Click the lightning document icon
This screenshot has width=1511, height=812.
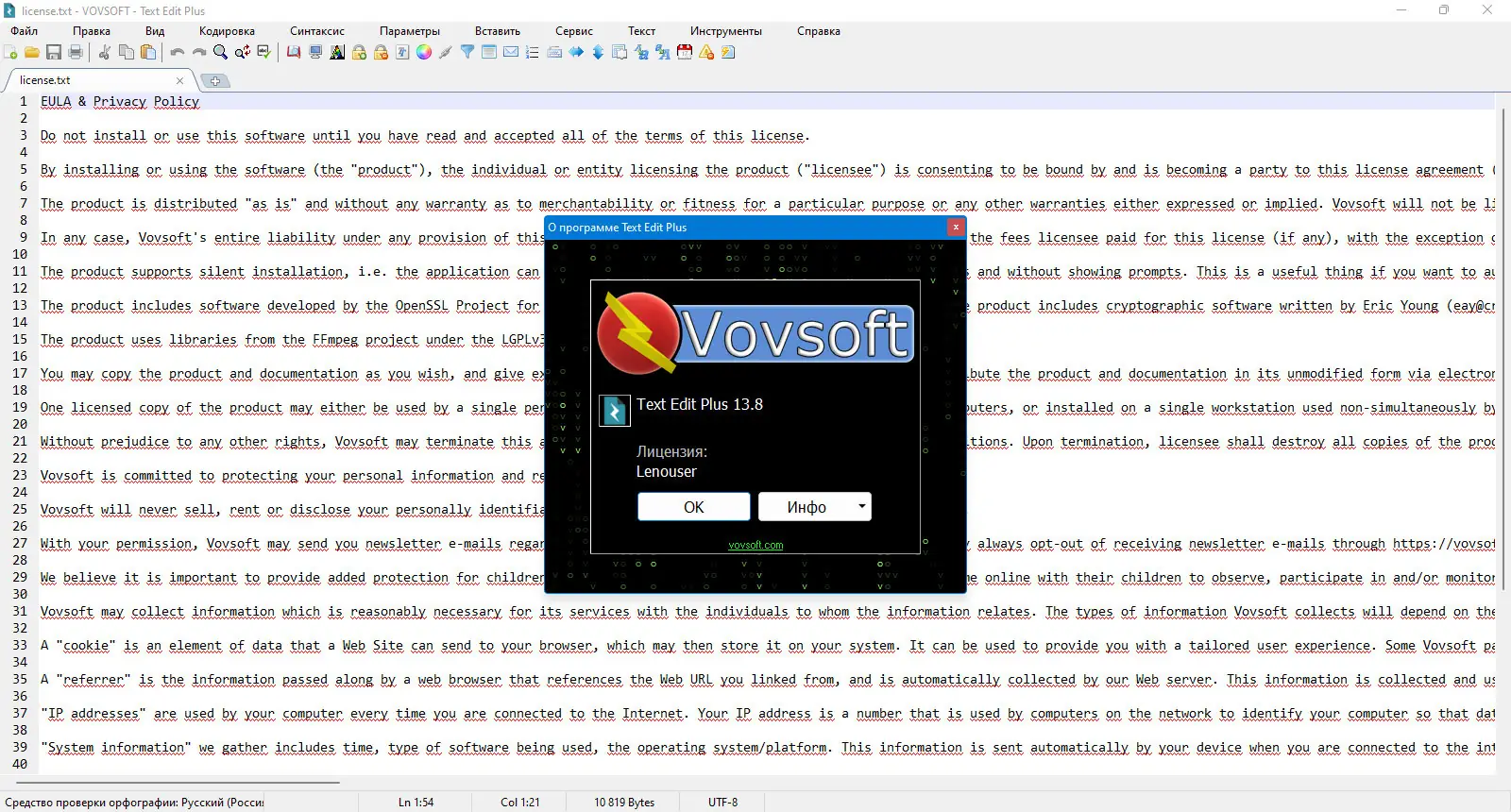click(x=728, y=53)
